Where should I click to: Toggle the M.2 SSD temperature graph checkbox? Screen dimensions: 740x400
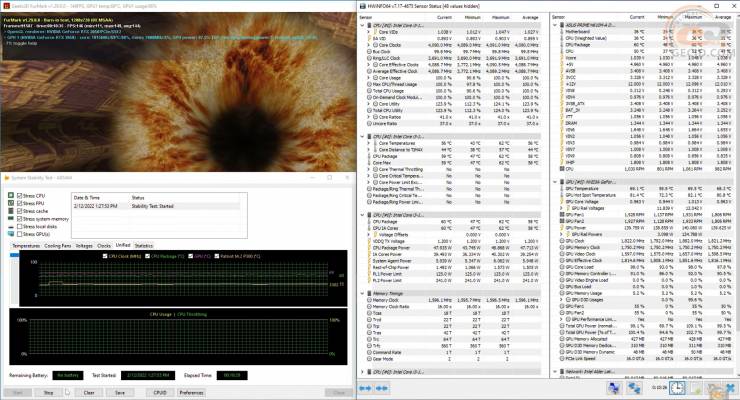tap(217, 256)
